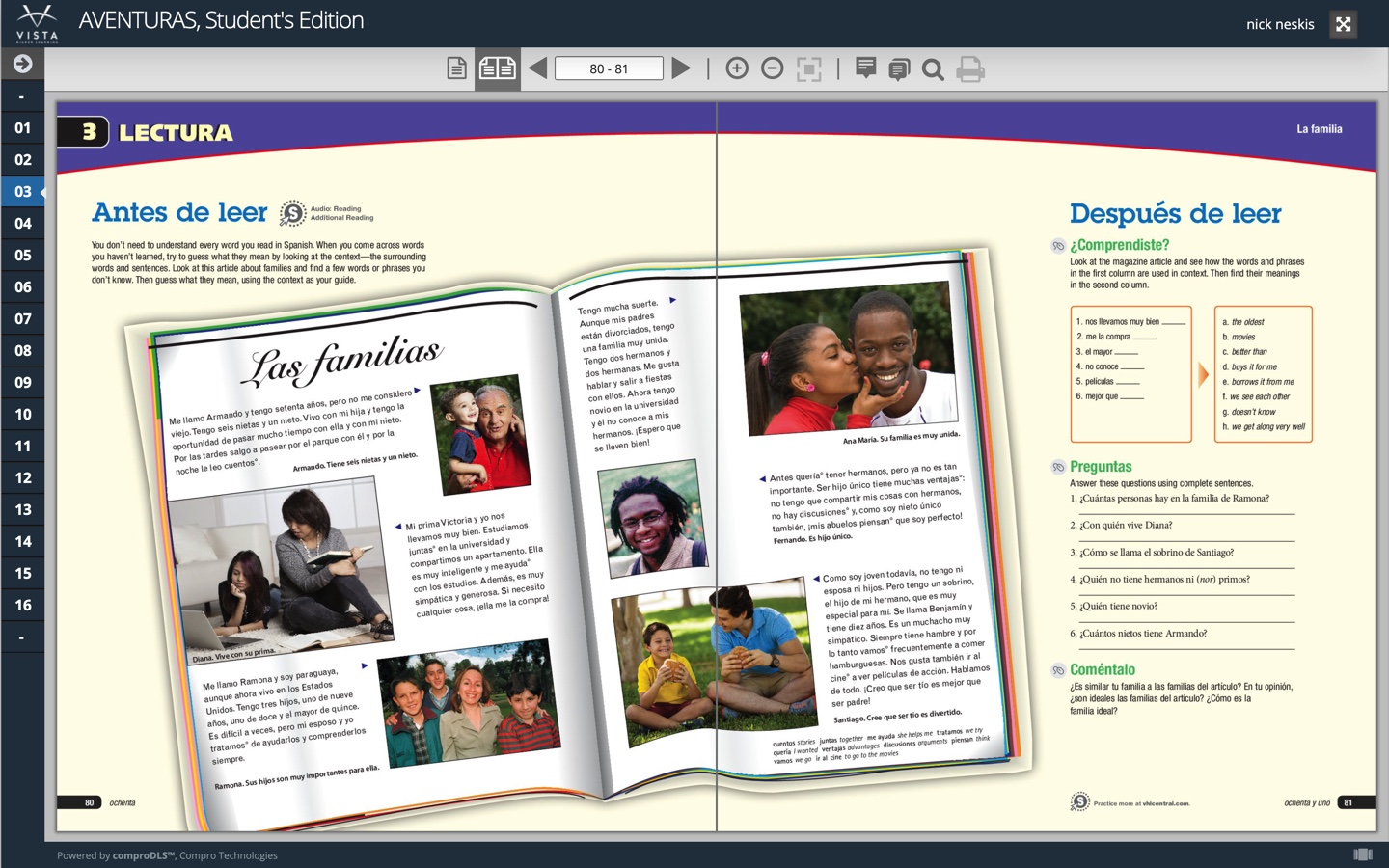Zoom out with the minus icon
The width and height of the screenshot is (1389, 868).
tap(772, 68)
